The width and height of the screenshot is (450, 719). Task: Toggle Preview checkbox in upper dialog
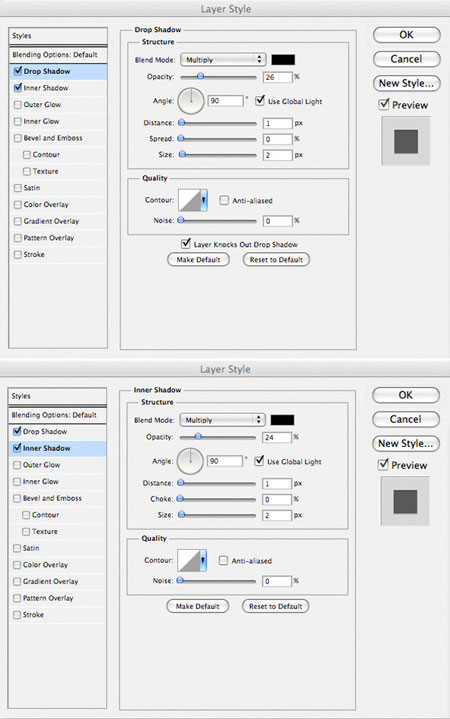[x=384, y=105]
